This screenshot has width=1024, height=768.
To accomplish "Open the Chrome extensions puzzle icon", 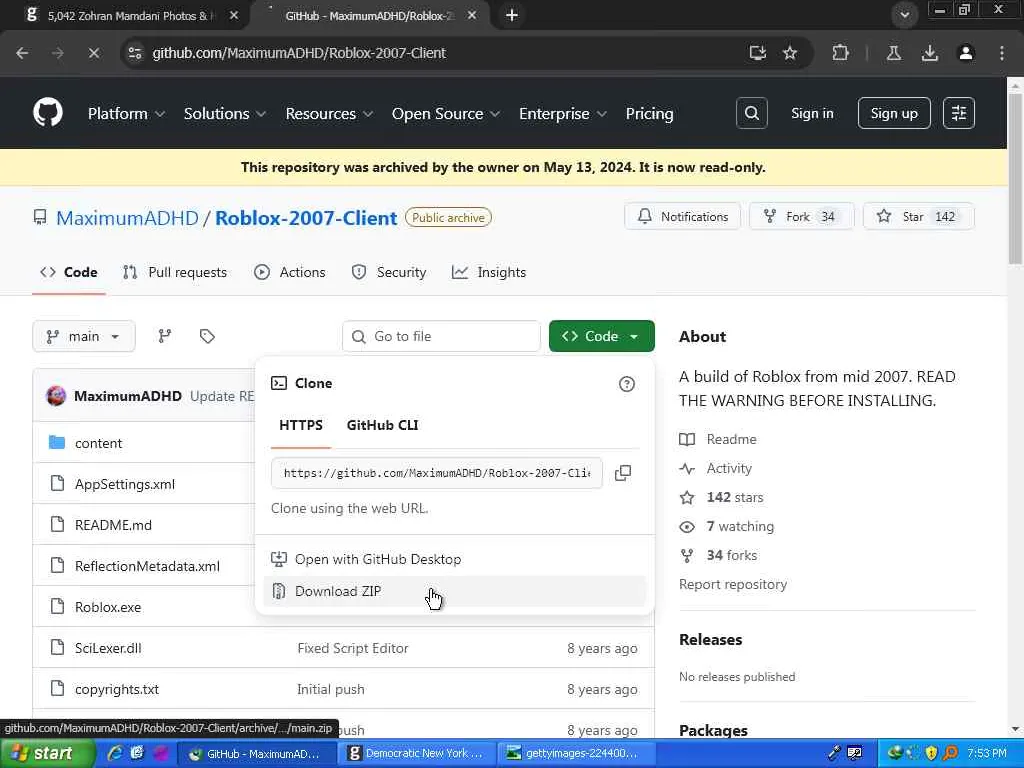I will coord(840,53).
